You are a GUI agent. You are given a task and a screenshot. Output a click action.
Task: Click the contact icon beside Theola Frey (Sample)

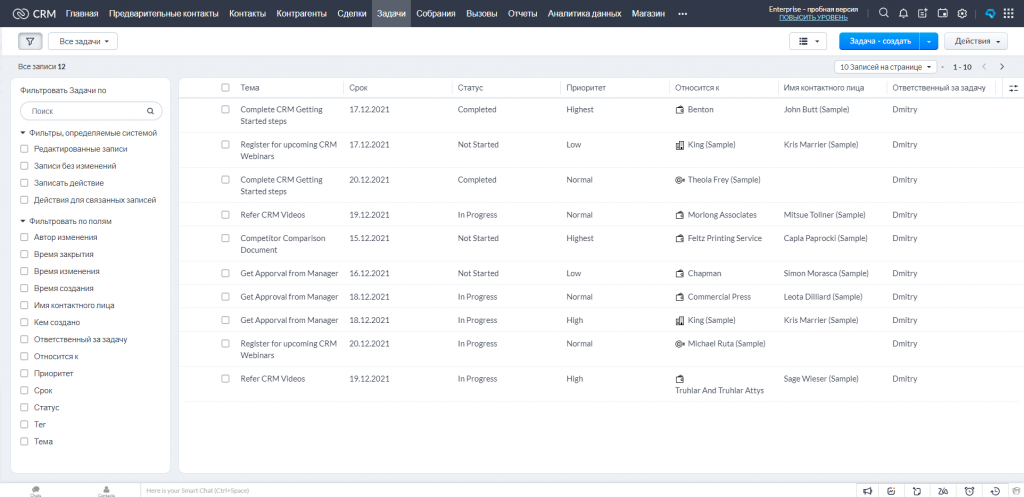(679, 180)
